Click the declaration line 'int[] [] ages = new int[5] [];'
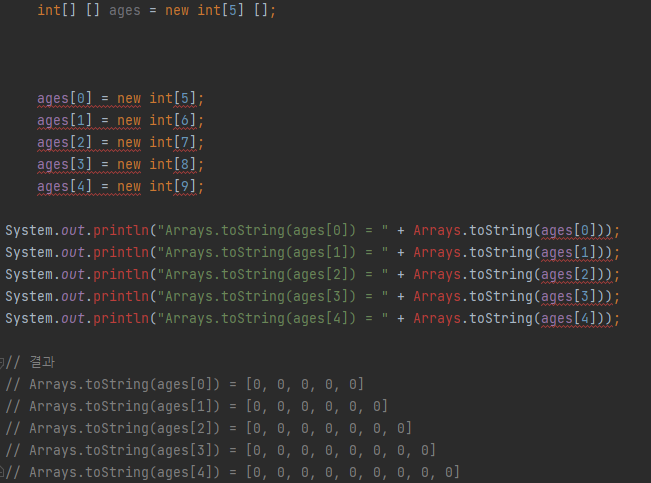Image resolution: width=651 pixels, height=483 pixels. 157,10
